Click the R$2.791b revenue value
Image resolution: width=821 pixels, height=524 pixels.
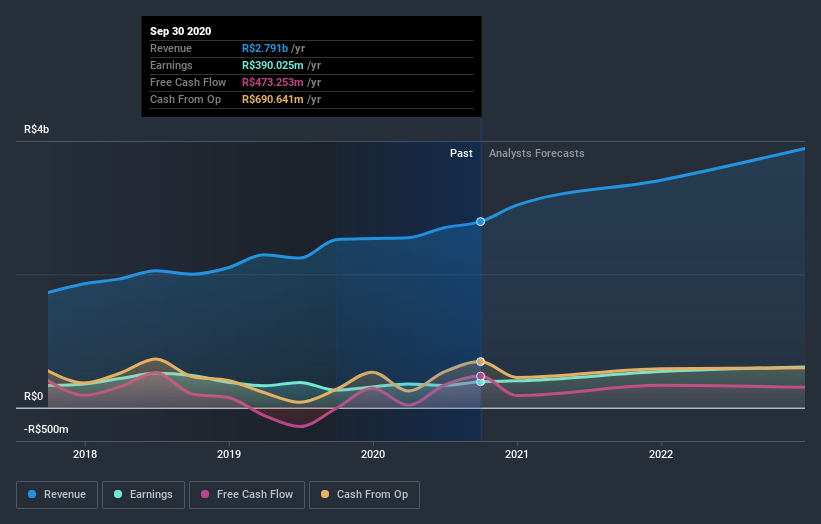pos(265,48)
